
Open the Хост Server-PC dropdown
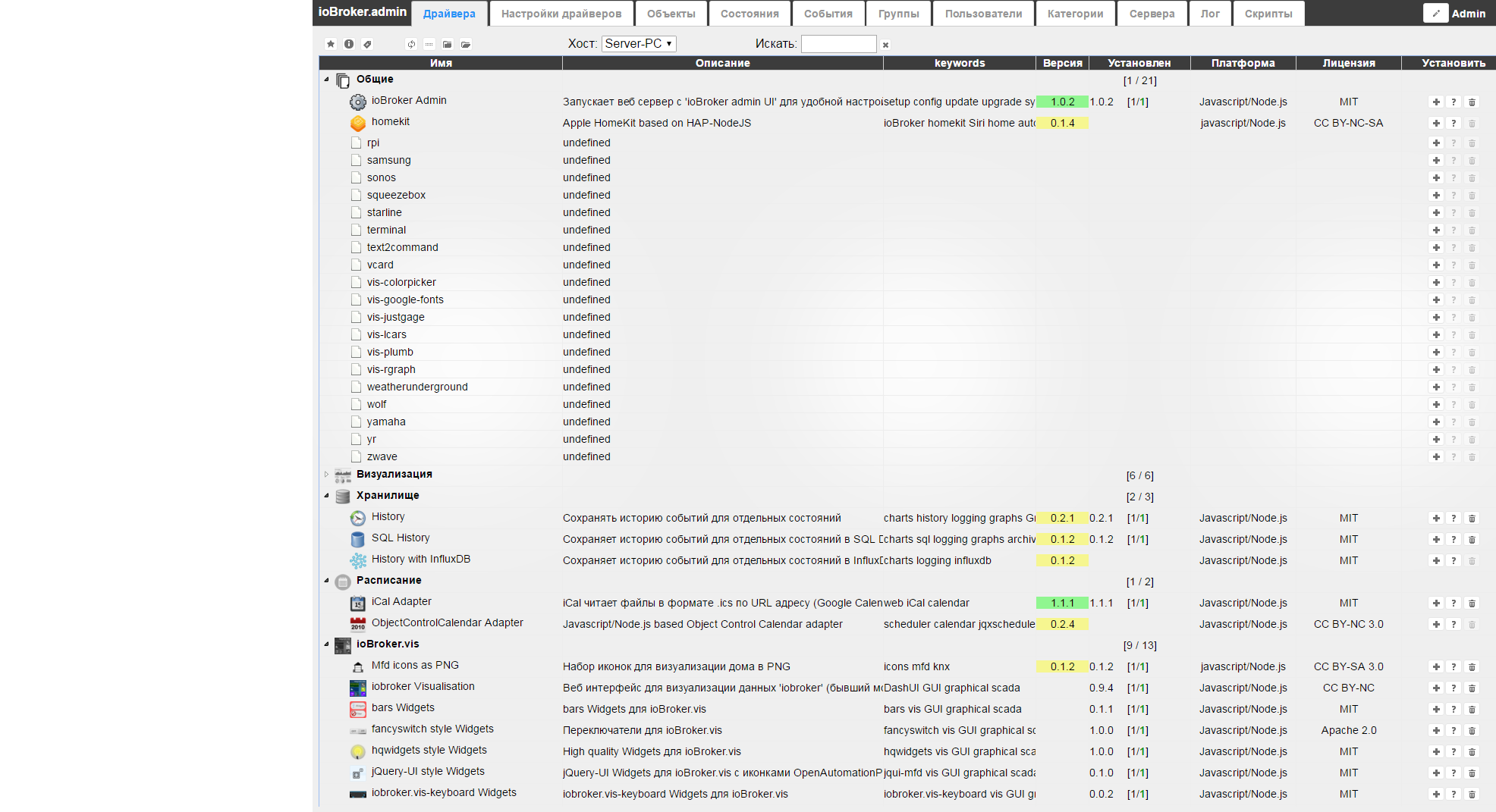tap(639, 44)
